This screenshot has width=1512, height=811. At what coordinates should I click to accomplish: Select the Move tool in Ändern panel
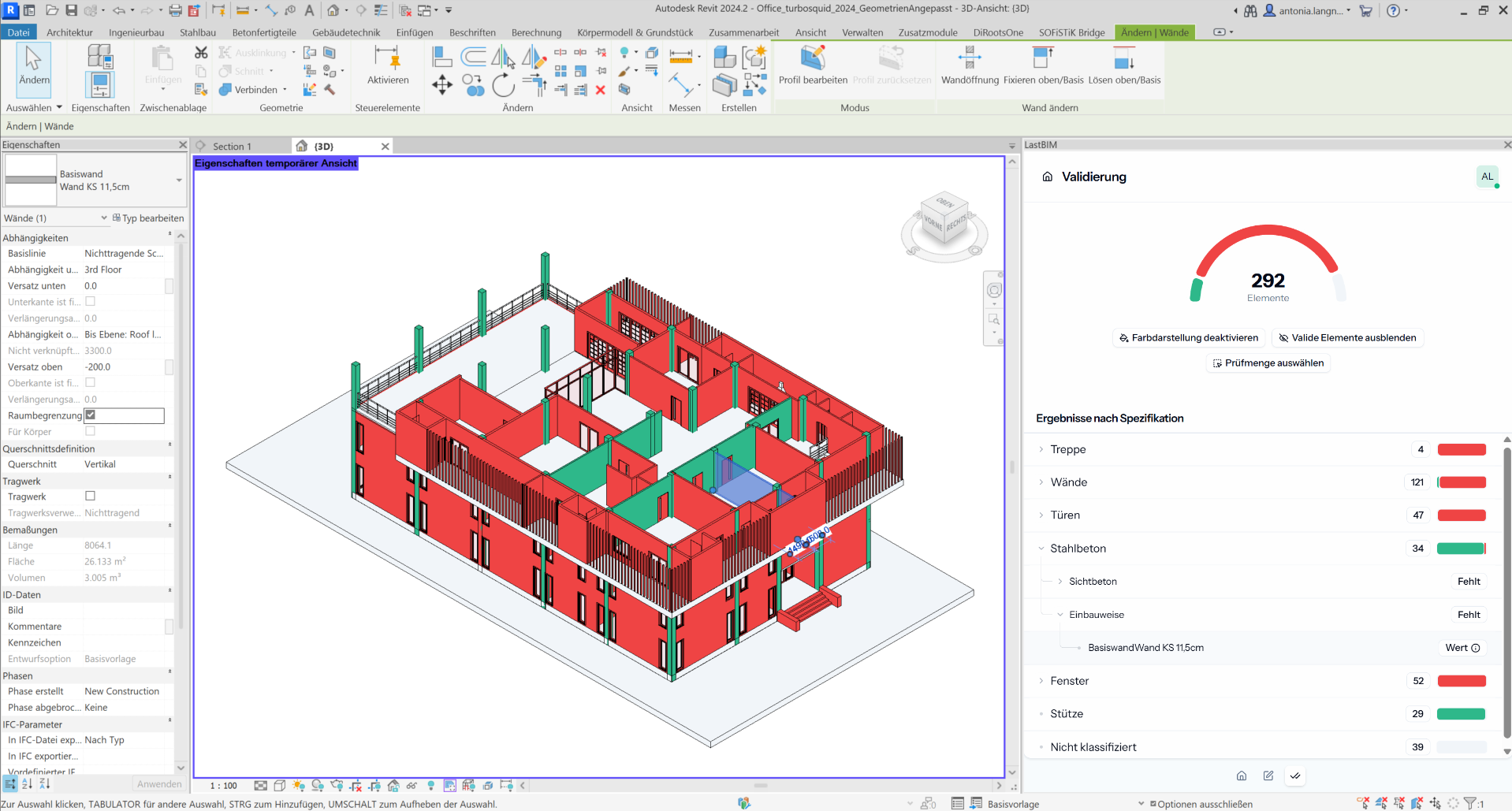point(442,85)
